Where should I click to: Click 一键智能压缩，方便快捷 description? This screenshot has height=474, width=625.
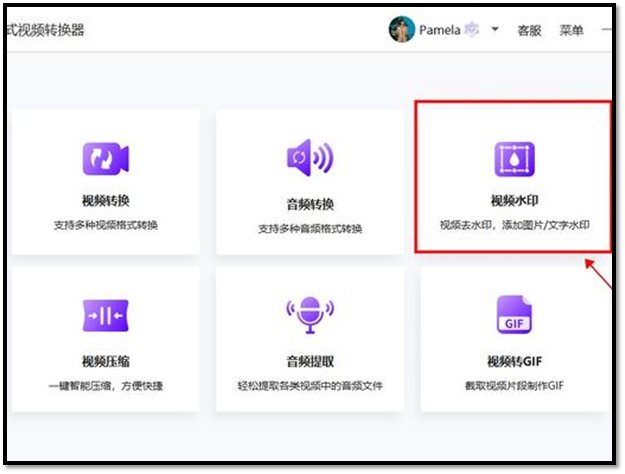(106, 386)
